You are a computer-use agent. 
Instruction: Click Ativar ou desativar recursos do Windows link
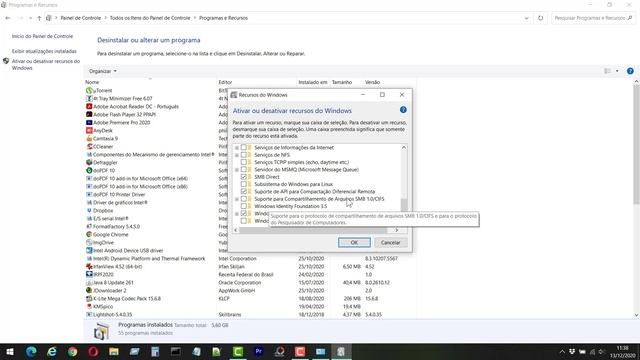[x=46, y=64]
